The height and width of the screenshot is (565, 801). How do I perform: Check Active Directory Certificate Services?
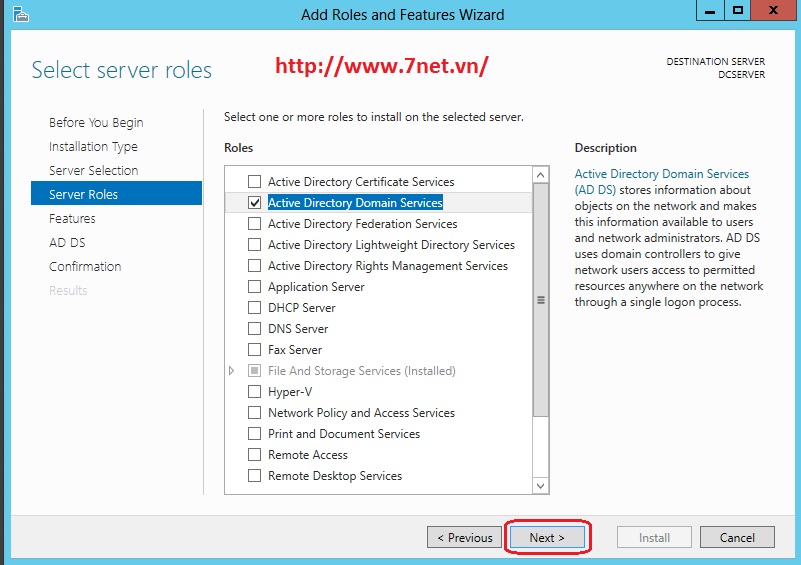(254, 181)
